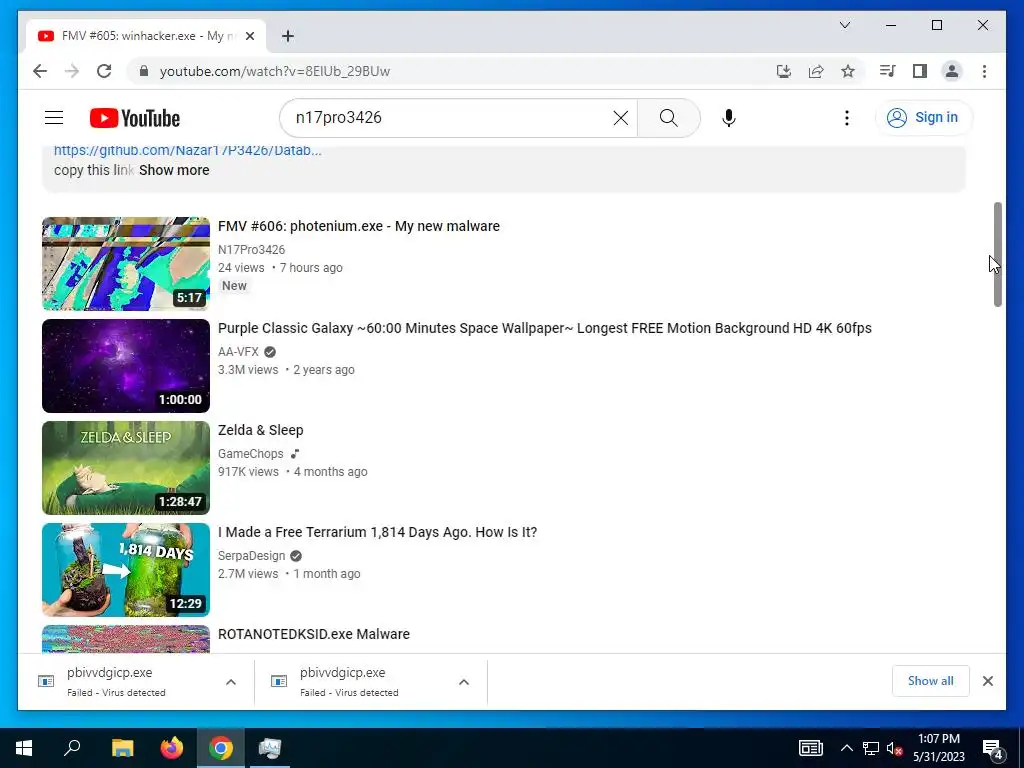Viewport: 1024px width, 768px height.
Task: Open the Zelda & Sleep thumbnail
Action: pyautogui.click(x=126, y=468)
